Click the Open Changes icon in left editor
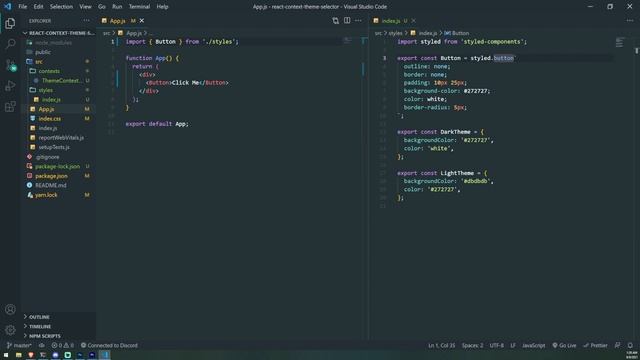Screen dimensions: 640x360 click(x=336, y=20)
